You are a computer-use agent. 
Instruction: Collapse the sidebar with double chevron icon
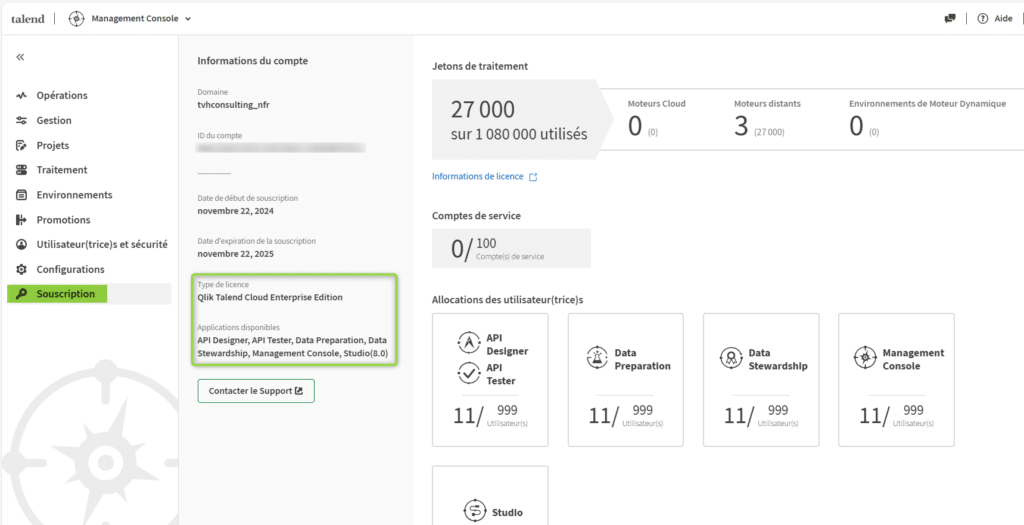pyautogui.click(x=20, y=57)
